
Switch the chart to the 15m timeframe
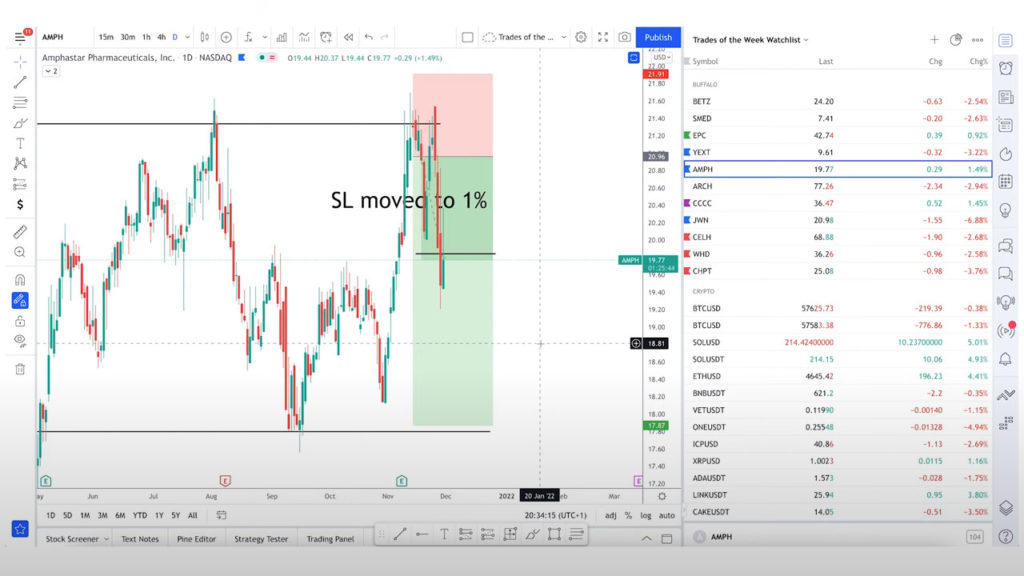click(x=106, y=37)
